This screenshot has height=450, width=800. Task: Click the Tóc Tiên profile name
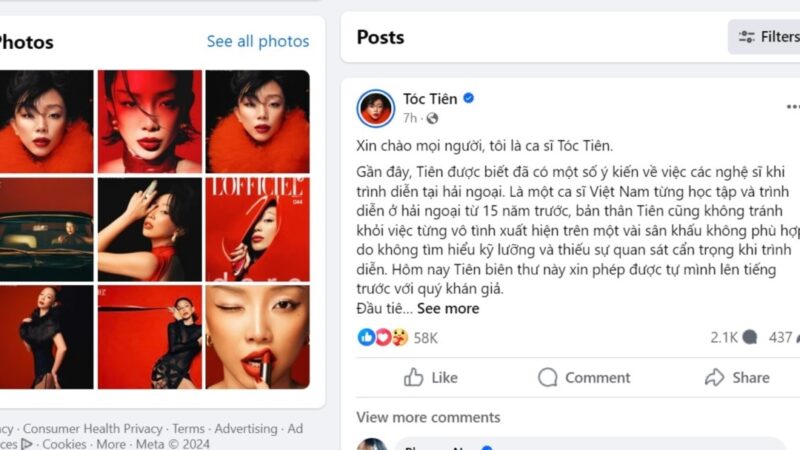[x=430, y=98]
